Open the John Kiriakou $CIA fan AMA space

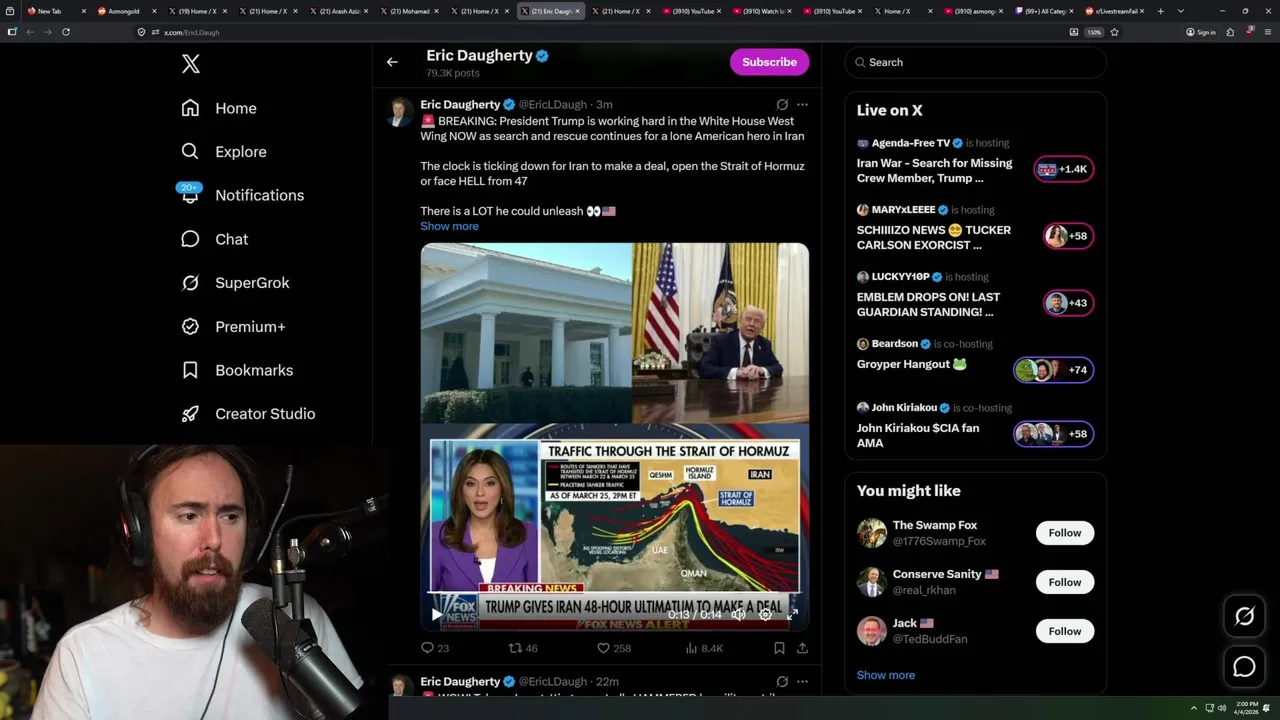point(975,427)
